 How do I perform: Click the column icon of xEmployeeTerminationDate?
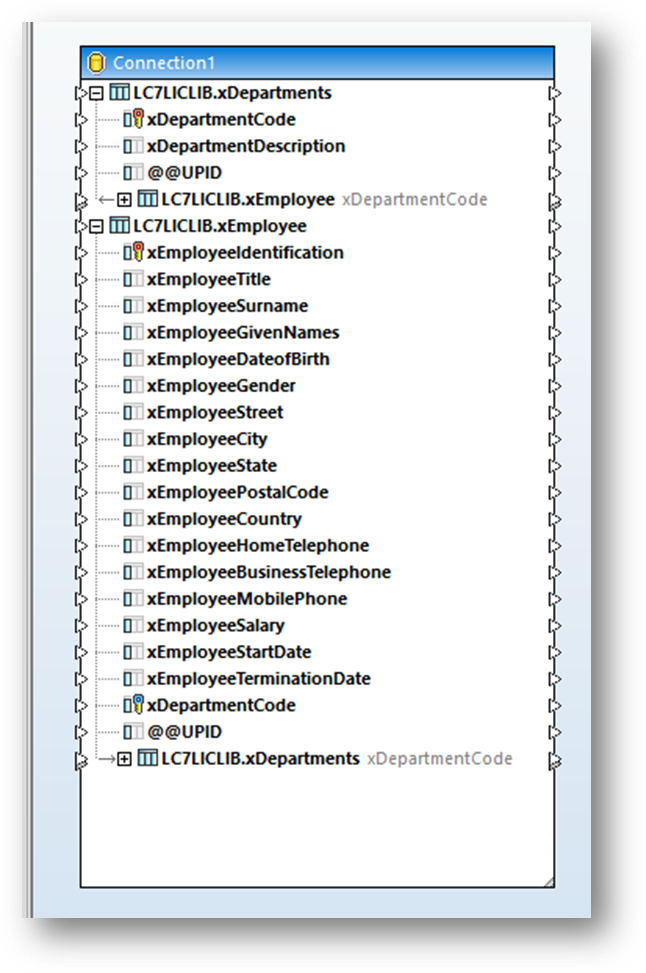pyautogui.click(x=133, y=679)
